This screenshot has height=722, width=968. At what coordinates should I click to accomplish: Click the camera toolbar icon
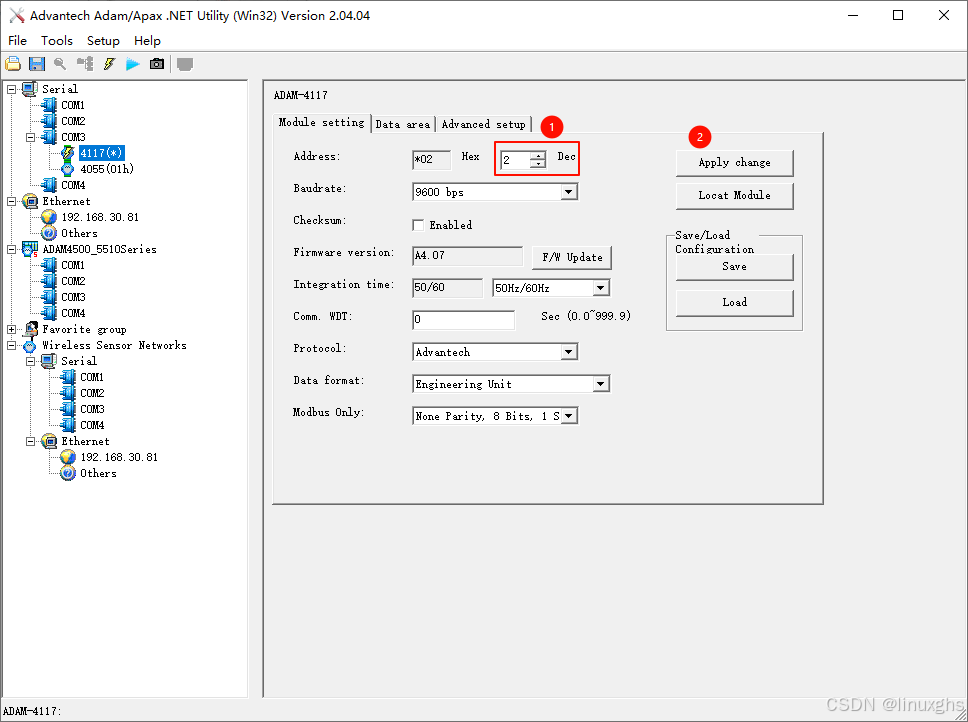(157, 64)
